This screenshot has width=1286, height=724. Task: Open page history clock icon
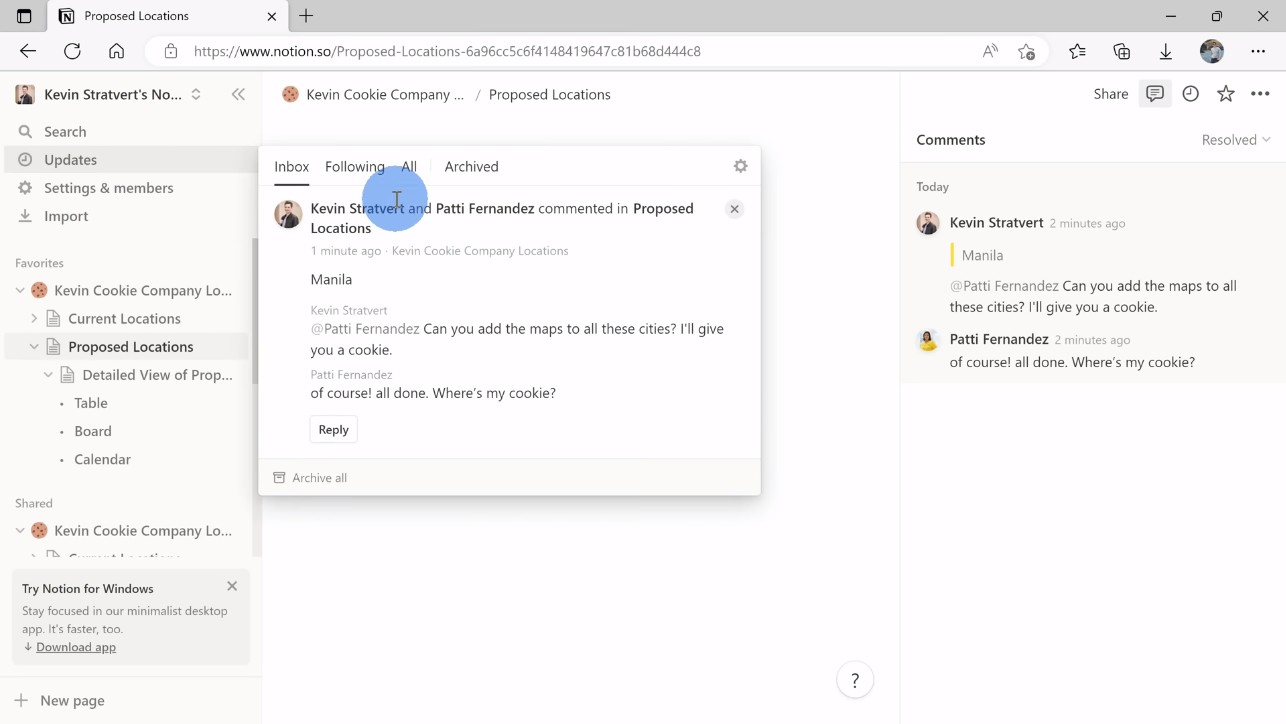tap(1190, 94)
